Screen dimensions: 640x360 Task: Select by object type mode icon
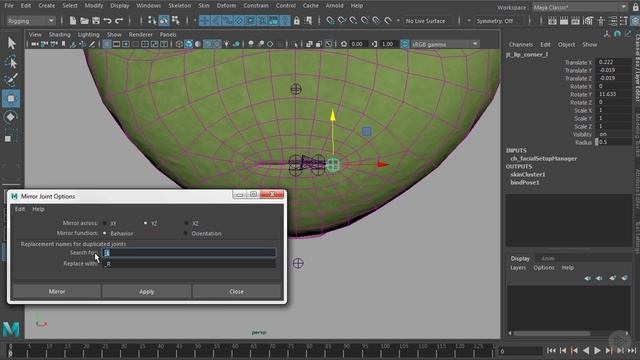click(x=164, y=20)
